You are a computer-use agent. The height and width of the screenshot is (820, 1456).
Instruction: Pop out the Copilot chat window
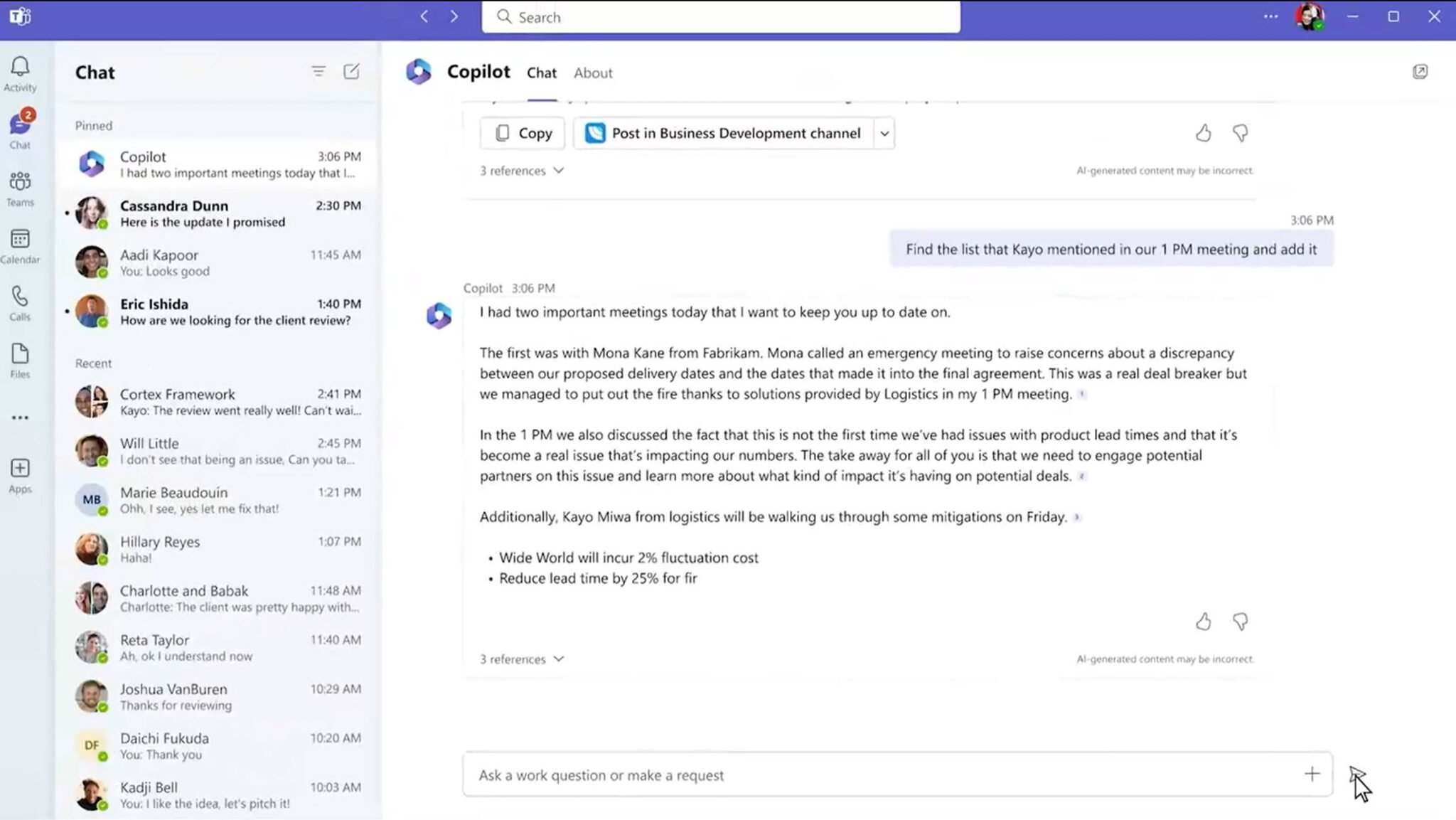pos(1420,71)
